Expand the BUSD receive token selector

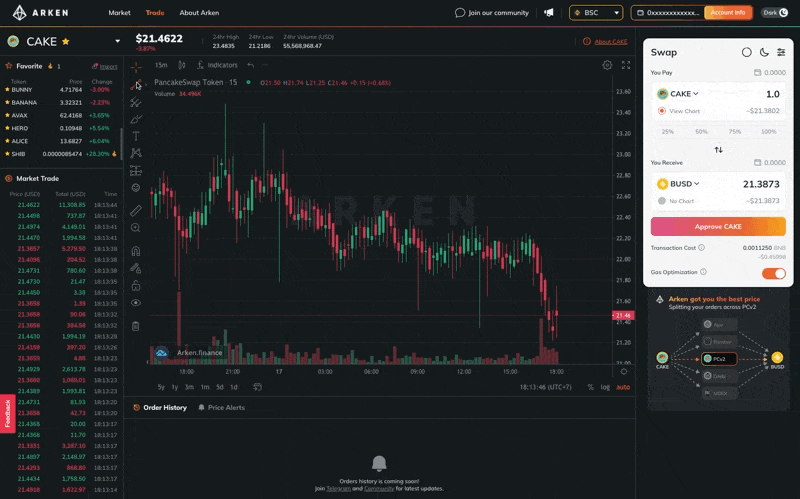pyautogui.click(x=678, y=184)
